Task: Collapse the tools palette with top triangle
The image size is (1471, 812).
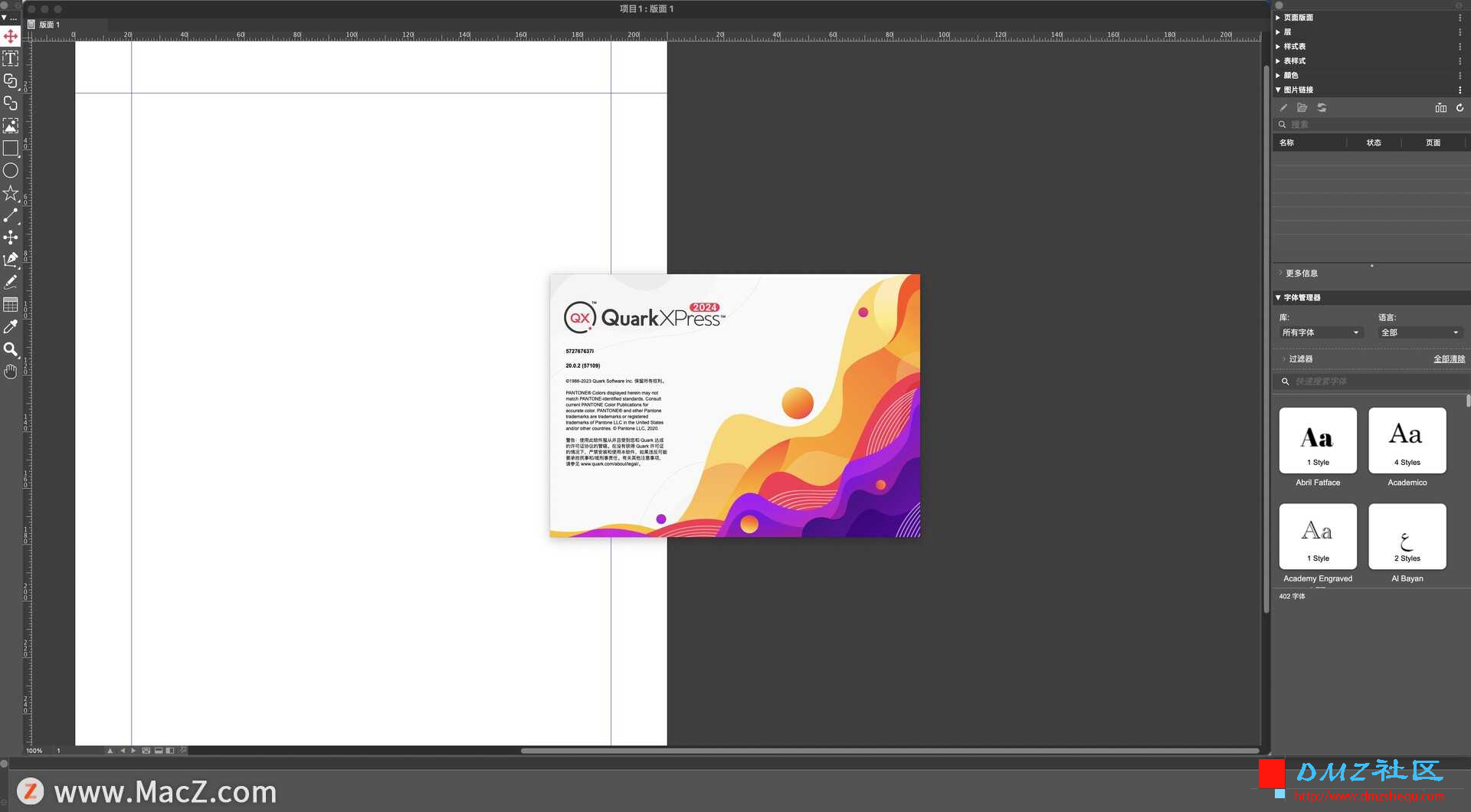Action: point(4,18)
